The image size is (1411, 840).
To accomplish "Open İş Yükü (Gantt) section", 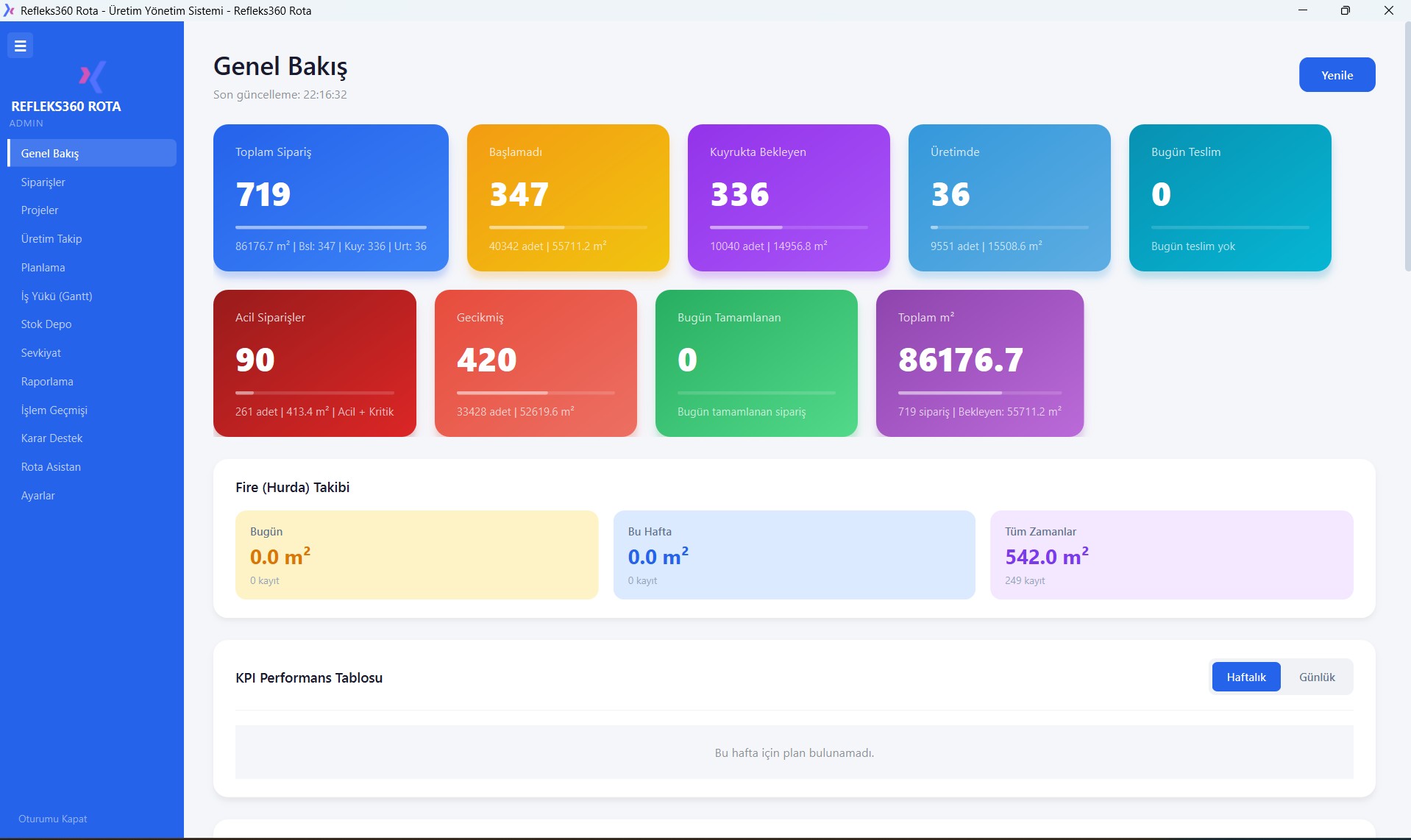I will click(x=57, y=296).
